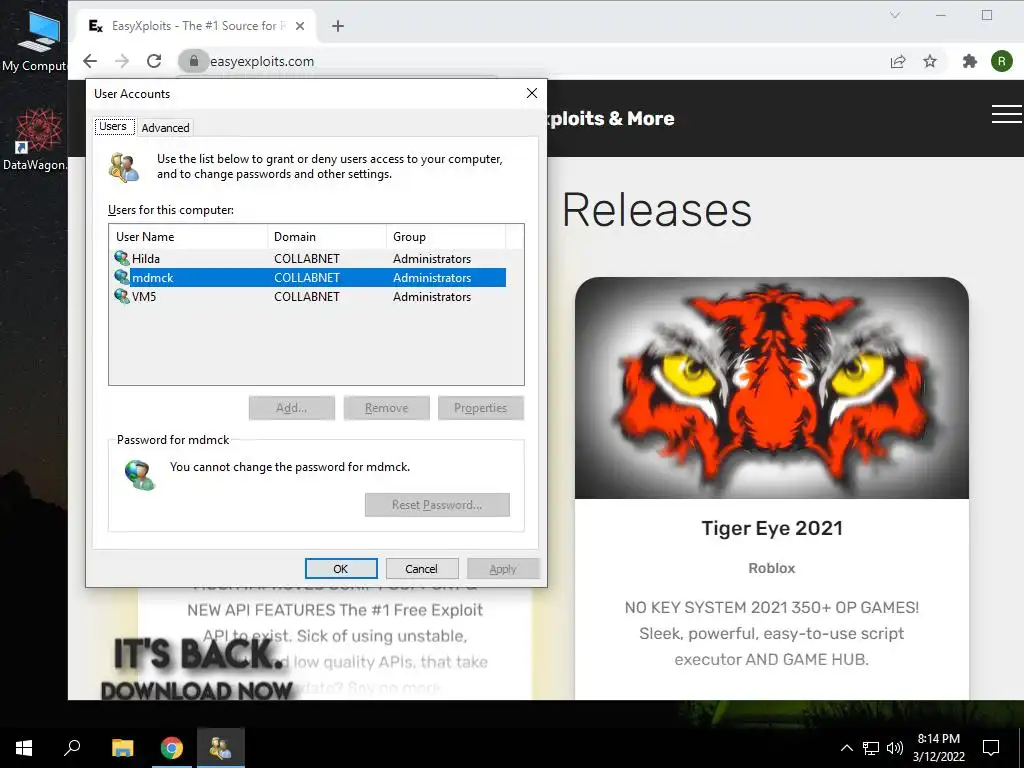Click the Apply button

tap(503, 569)
